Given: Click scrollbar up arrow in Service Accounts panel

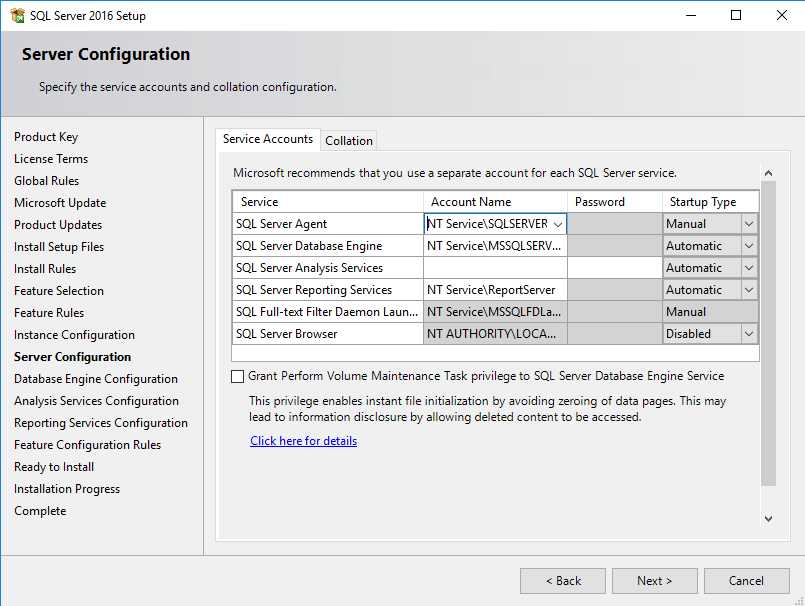Looking at the screenshot, I should tap(769, 173).
